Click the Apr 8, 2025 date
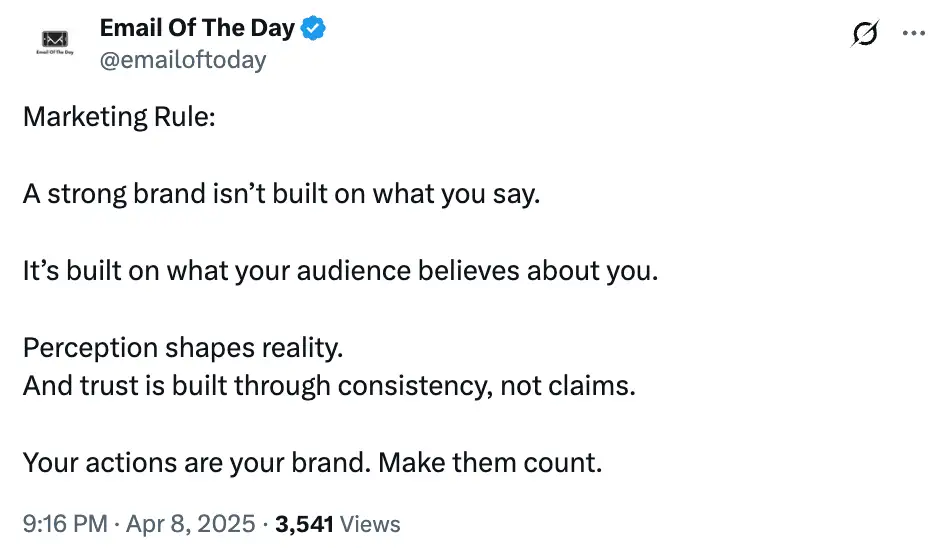Image resolution: width=940 pixels, height=554 pixels. tap(191, 524)
